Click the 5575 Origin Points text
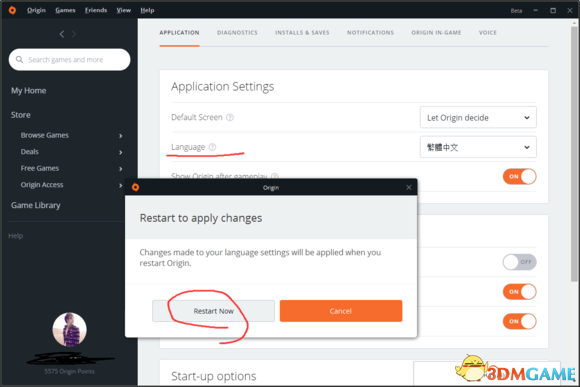This screenshot has height=387, width=580. [70, 371]
